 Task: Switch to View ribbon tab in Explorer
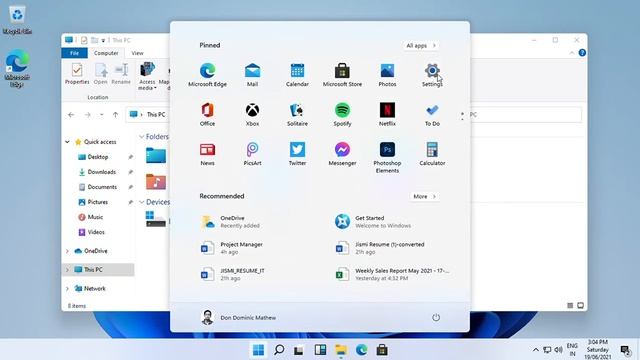tap(137, 53)
